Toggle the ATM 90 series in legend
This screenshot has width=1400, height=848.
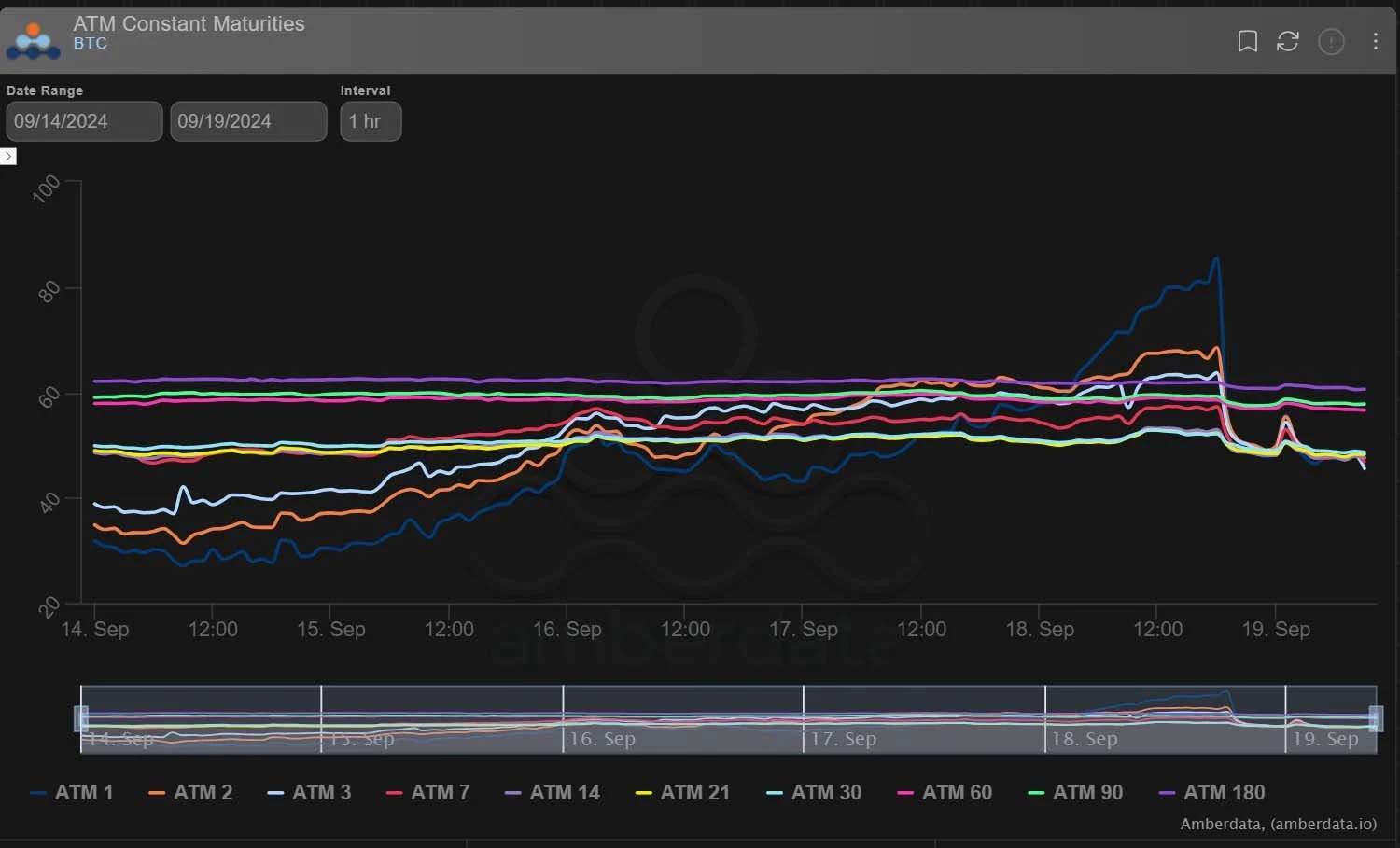click(1075, 793)
